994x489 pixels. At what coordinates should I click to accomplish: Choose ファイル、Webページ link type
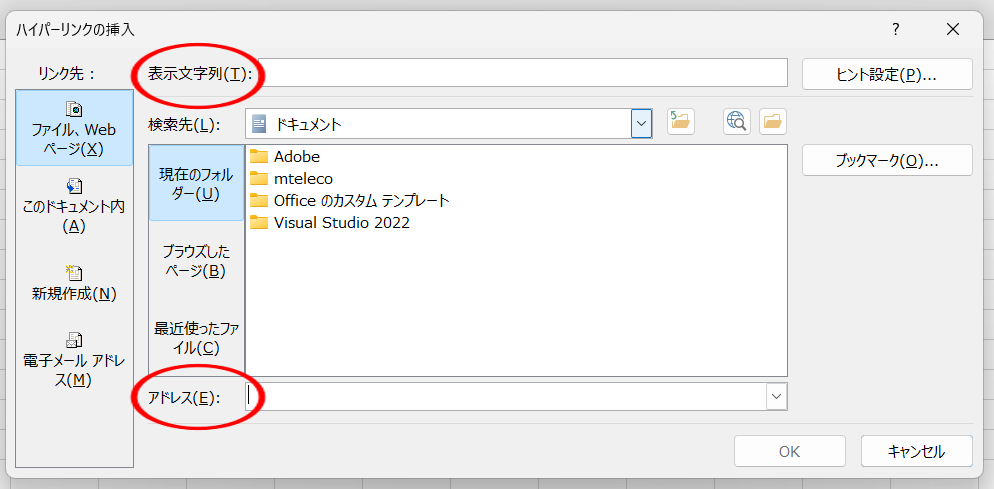[74, 127]
